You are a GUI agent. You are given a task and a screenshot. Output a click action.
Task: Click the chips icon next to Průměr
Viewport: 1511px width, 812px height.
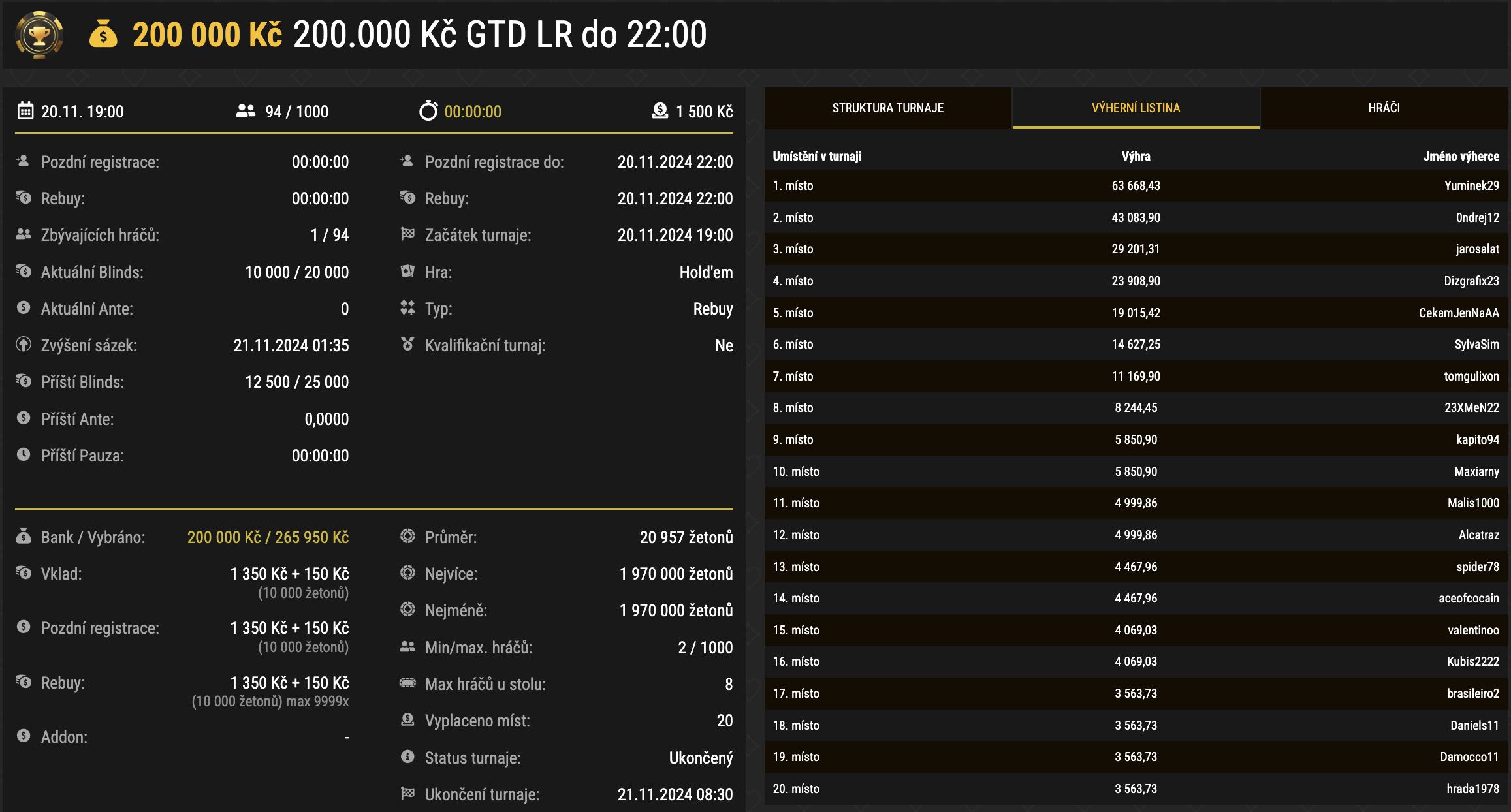[407, 537]
